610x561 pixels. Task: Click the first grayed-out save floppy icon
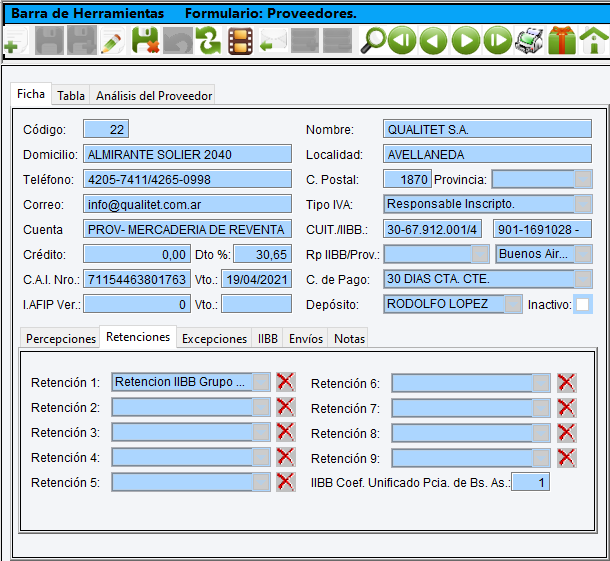[x=49, y=41]
